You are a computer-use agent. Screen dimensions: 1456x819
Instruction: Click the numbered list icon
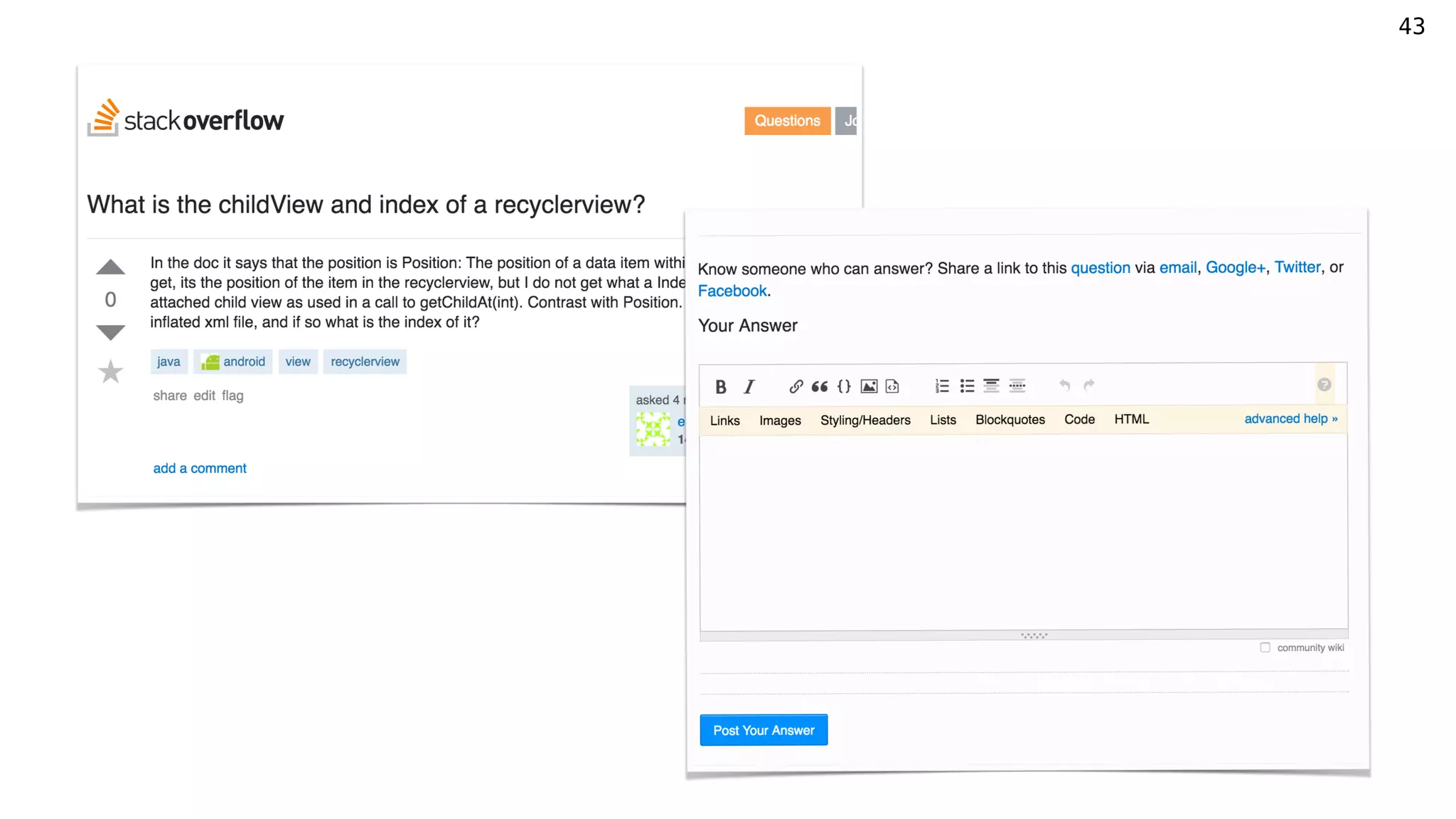pos(942,386)
